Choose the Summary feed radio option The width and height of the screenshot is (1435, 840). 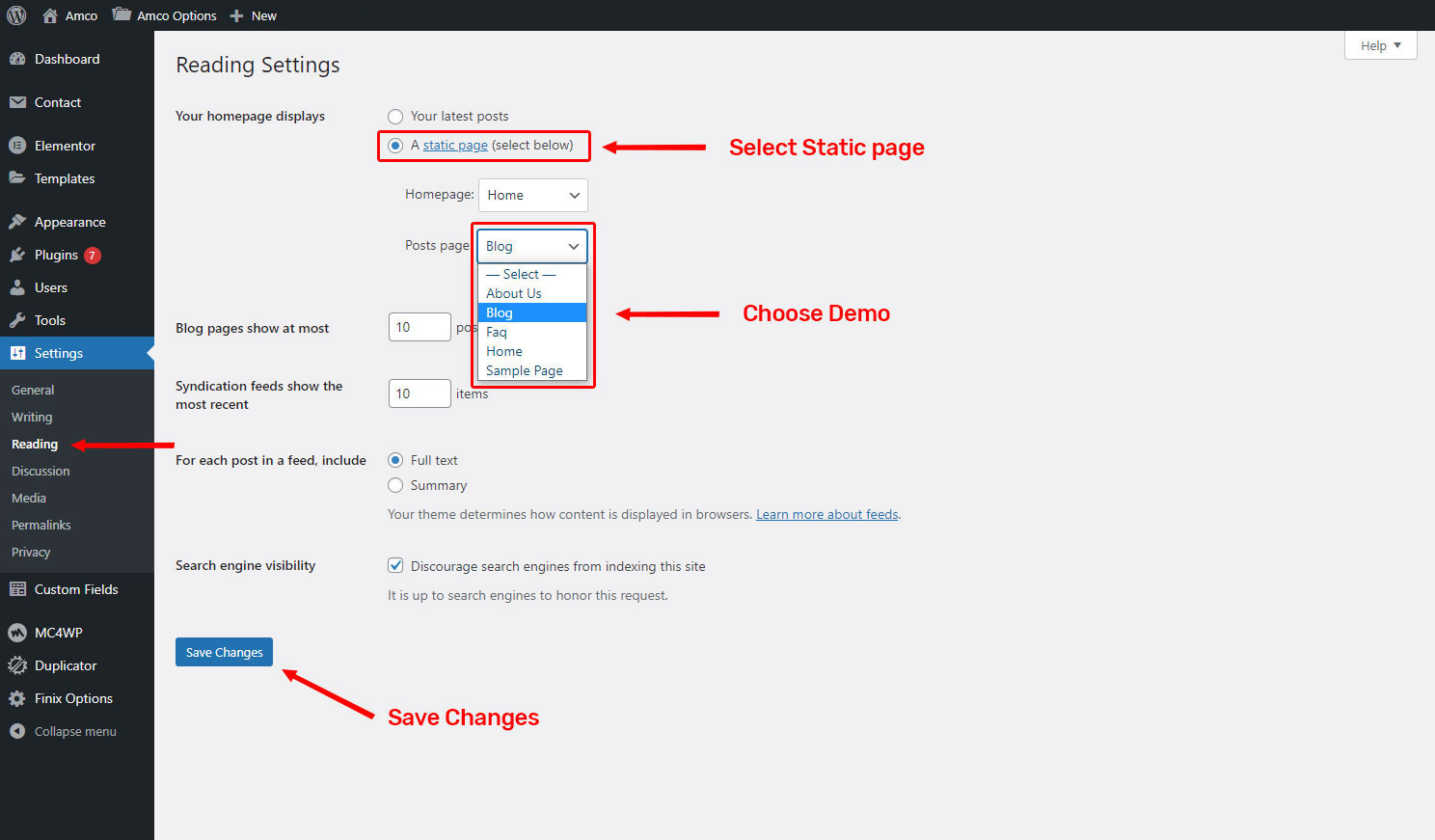click(395, 485)
